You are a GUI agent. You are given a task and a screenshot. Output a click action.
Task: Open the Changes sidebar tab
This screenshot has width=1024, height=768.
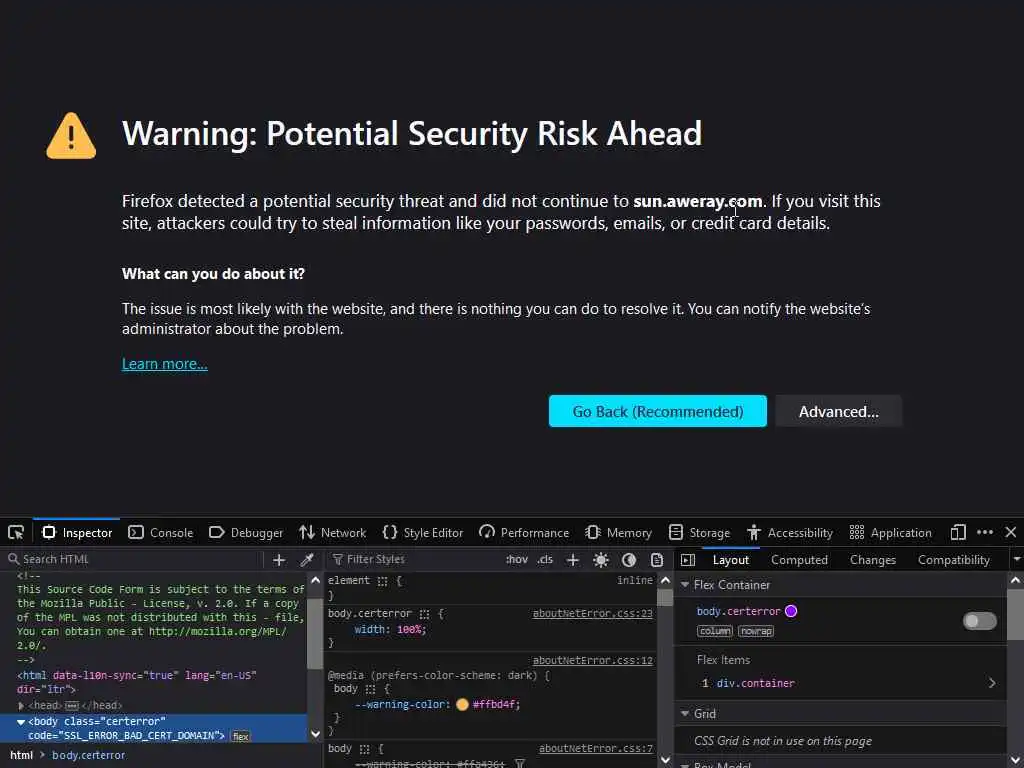(x=872, y=560)
